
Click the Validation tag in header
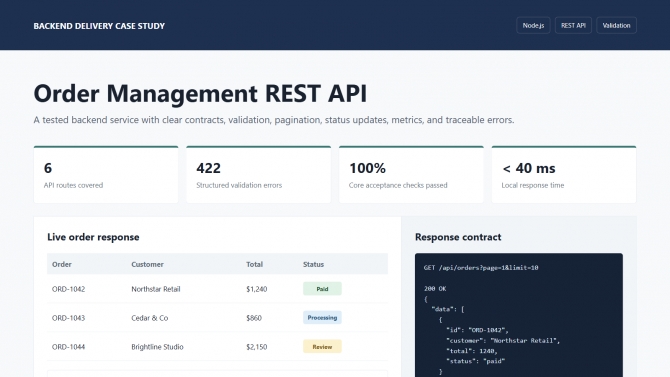click(616, 25)
